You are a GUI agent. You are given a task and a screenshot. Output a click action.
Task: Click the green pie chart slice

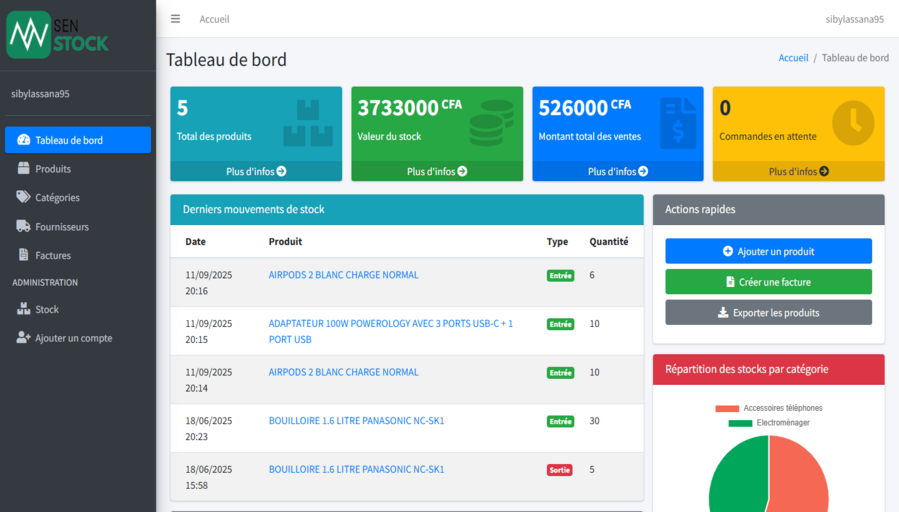(735, 480)
